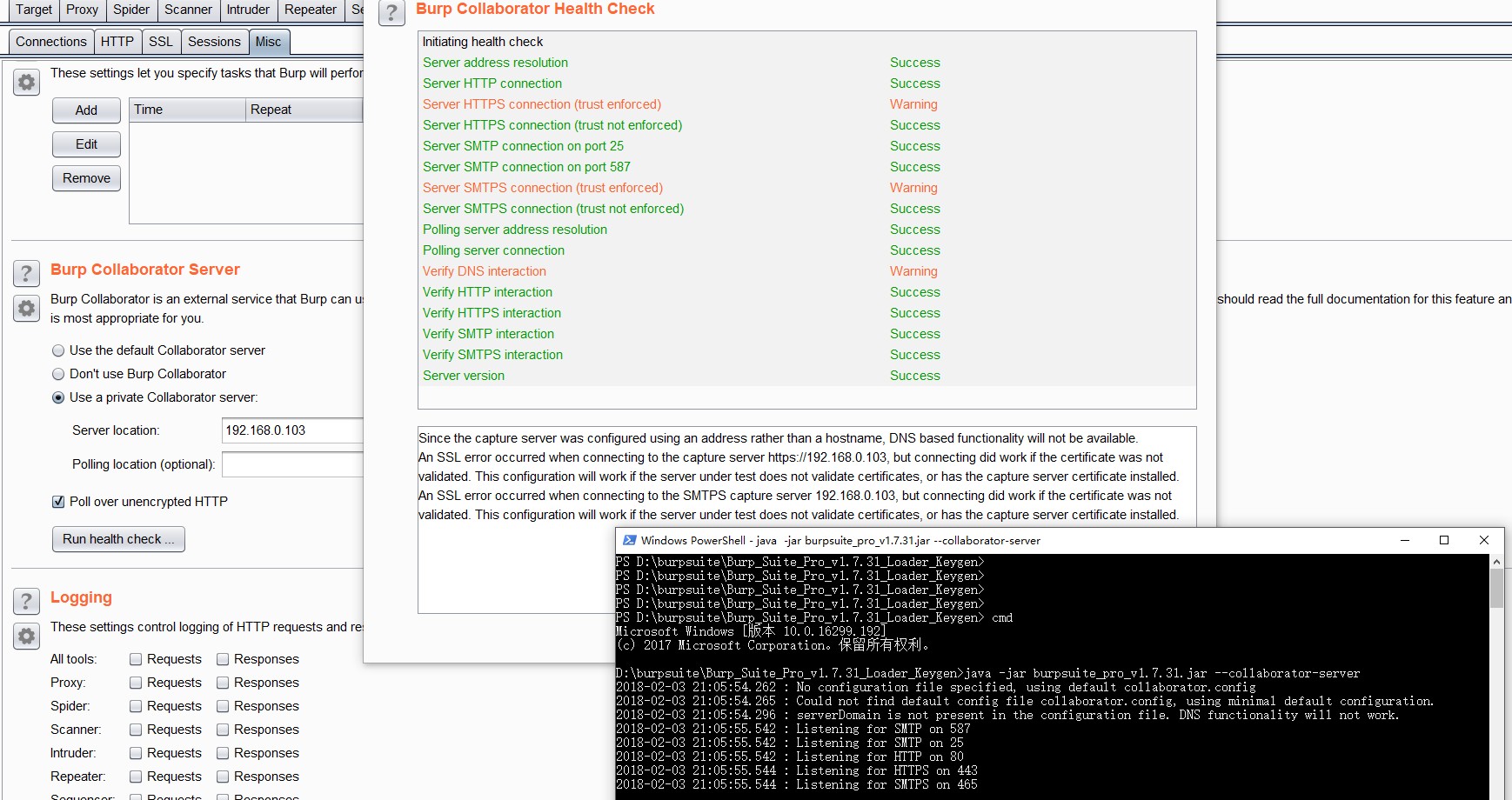Click Remove scheduled task button

point(86,178)
